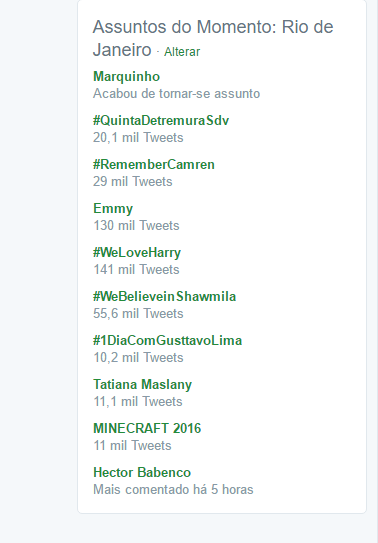Open the #QuintaDetremuraSdv hashtag

click(x=161, y=121)
